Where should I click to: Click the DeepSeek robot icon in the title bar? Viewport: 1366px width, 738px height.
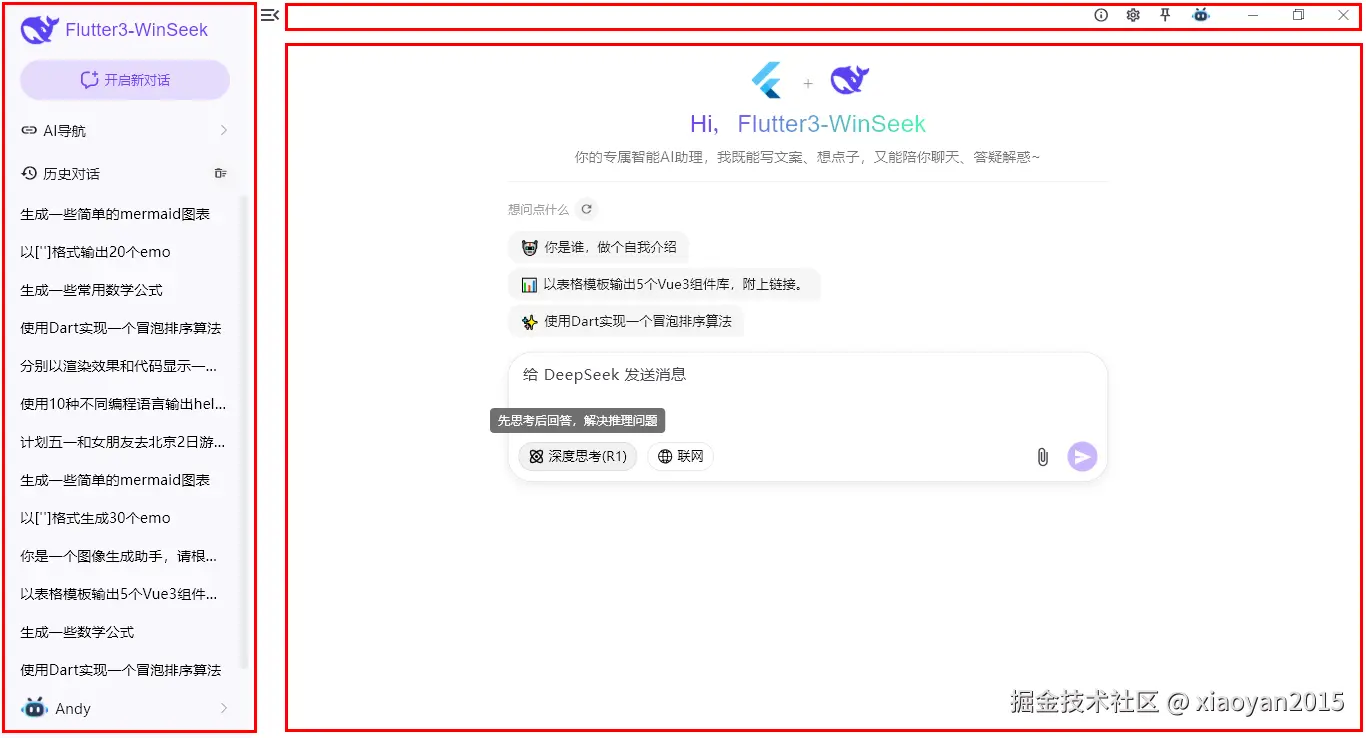[1200, 15]
